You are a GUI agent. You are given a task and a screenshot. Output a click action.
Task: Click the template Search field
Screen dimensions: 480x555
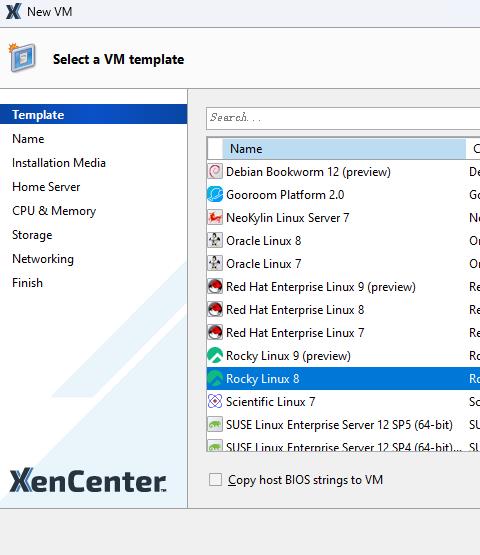pyautogui.click(x=343, y=118)
